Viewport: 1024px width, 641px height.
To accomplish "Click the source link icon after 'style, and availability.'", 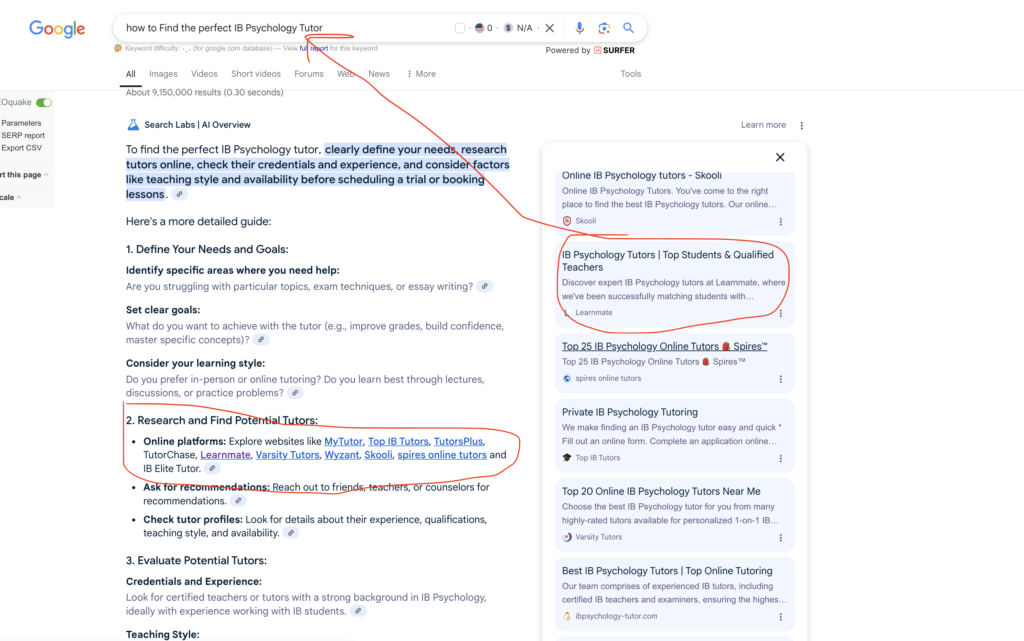I will [291, 533].
